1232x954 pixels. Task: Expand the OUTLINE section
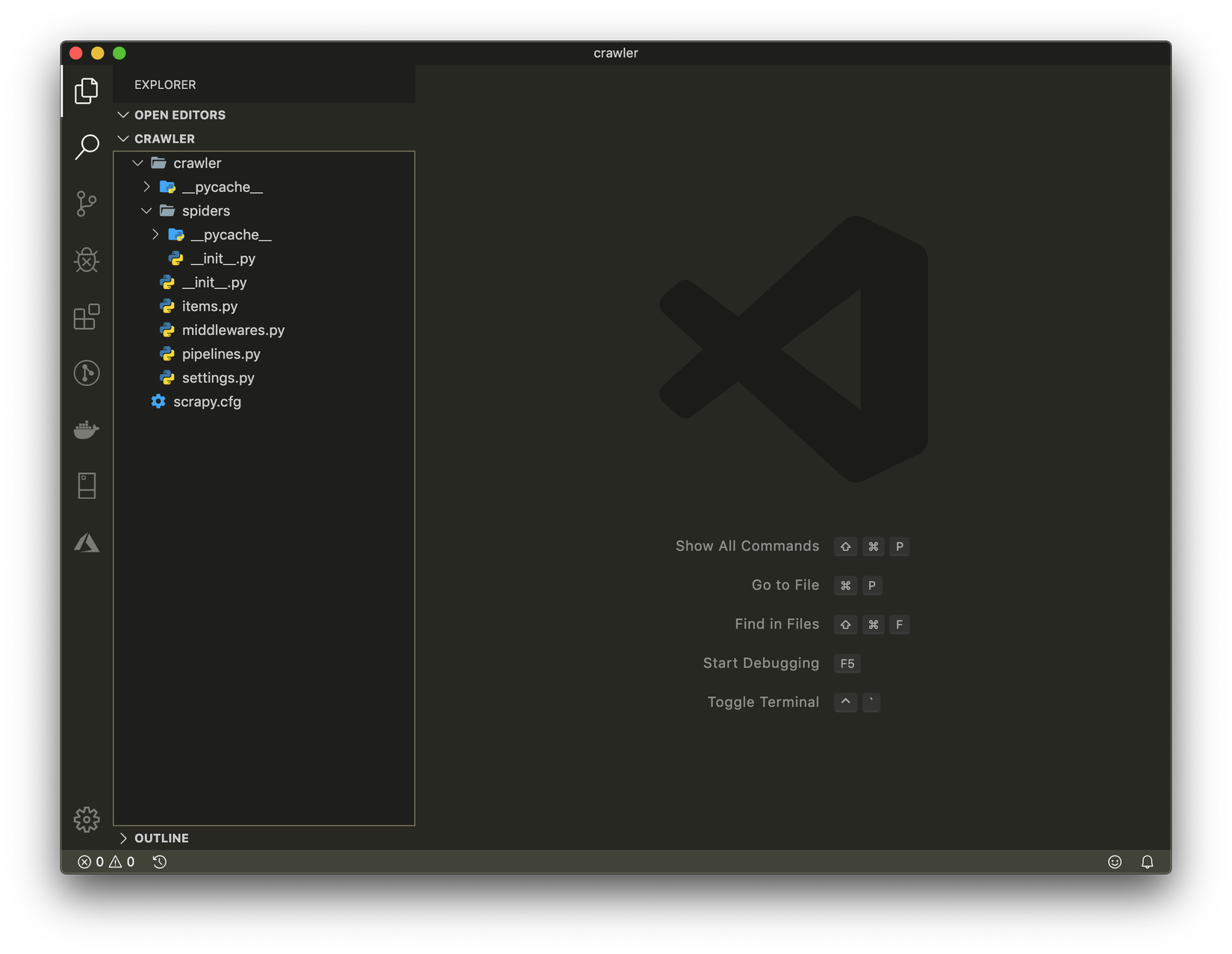pos(161,838)
